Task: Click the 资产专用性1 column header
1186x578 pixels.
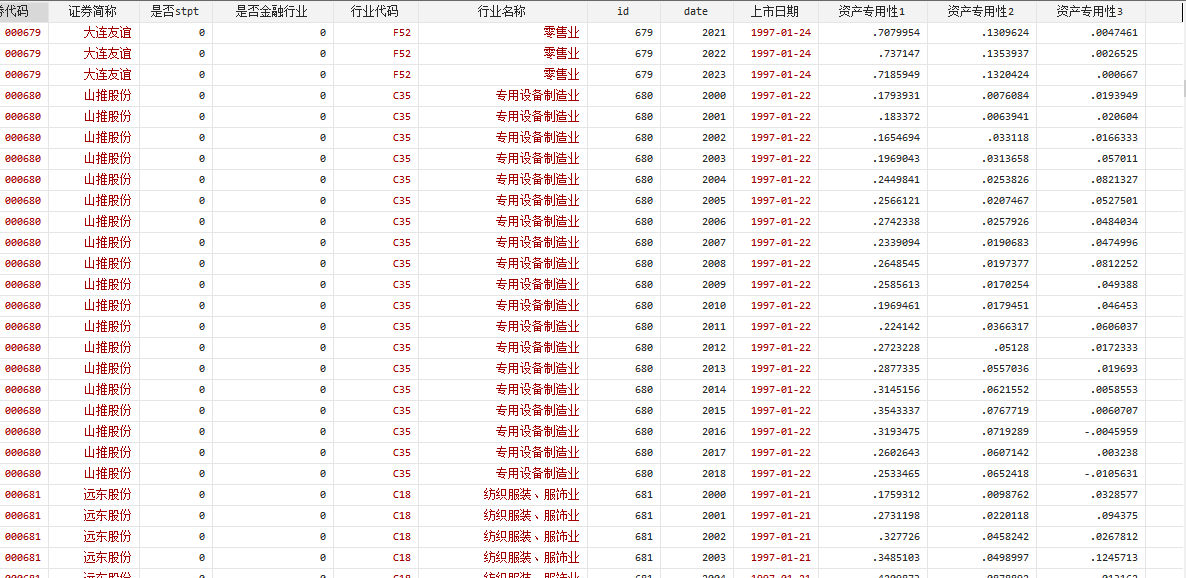Action: (x=872, y=11)
